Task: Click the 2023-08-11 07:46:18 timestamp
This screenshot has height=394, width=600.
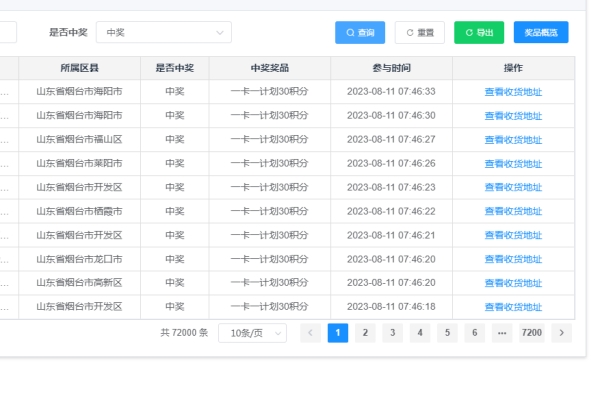Action: click(391, 307)
